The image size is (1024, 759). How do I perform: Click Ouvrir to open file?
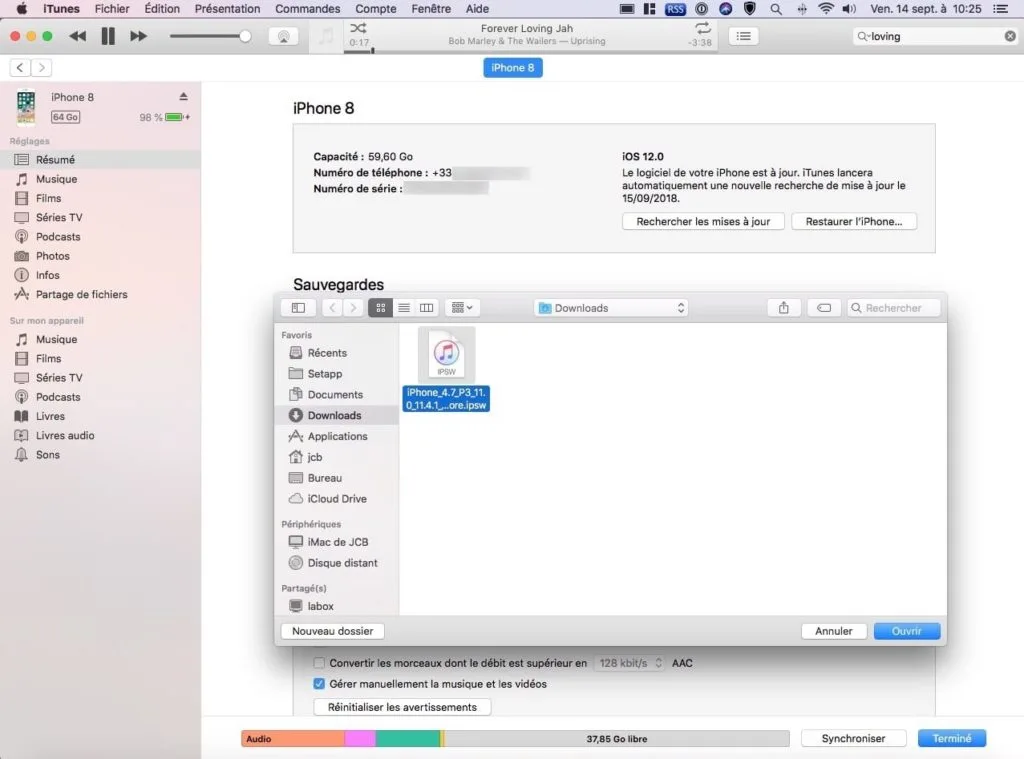[906, 631]
